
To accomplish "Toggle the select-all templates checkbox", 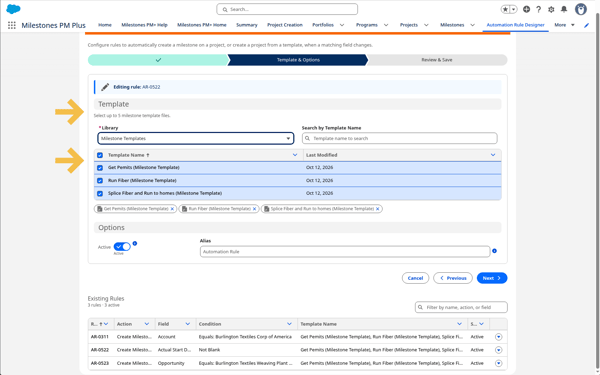I will coord(100,155).
